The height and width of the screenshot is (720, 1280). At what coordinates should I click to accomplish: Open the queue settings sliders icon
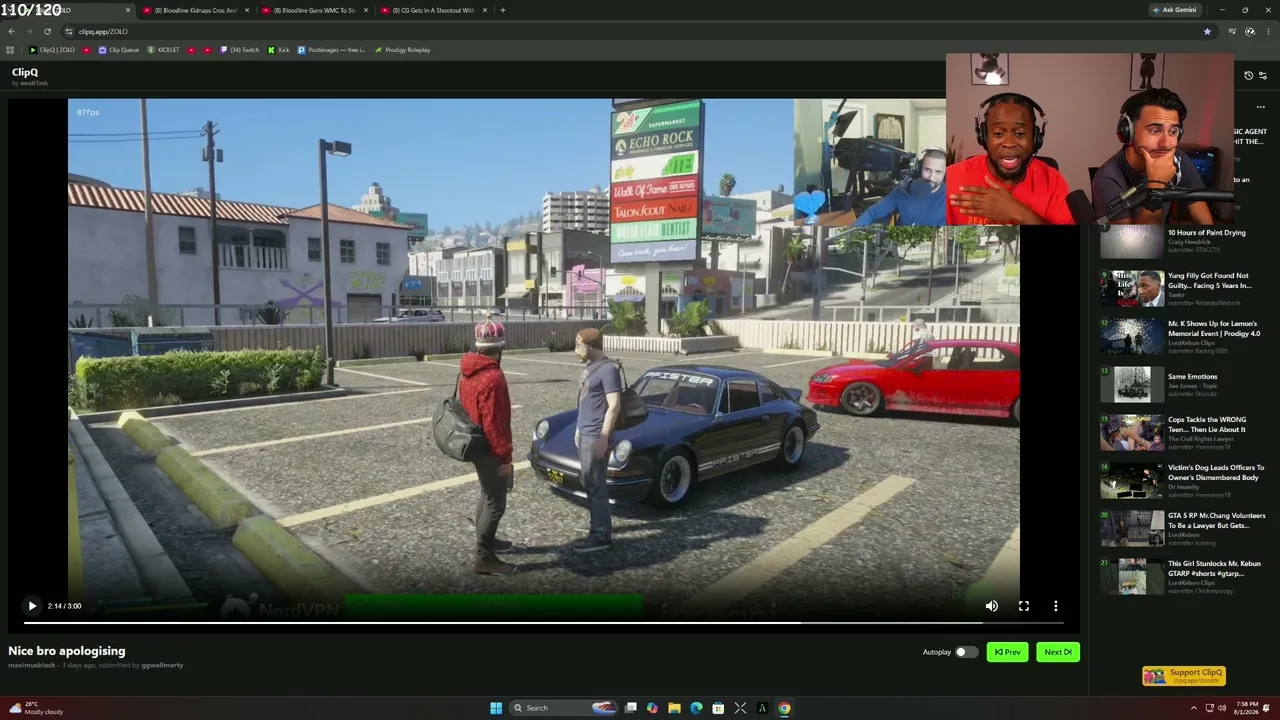click(1262, 76)
